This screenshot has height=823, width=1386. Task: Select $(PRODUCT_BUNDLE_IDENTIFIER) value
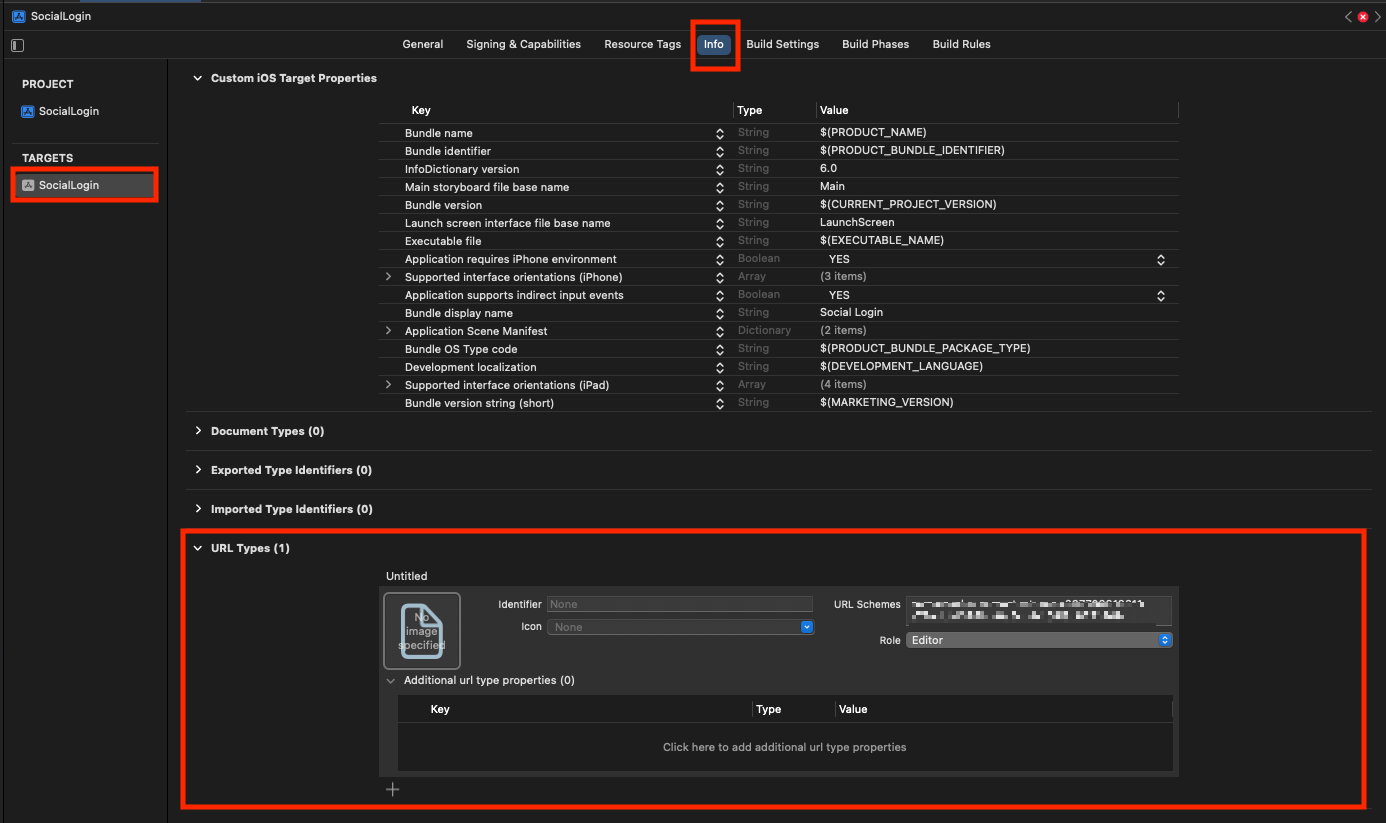coord(912,151)
